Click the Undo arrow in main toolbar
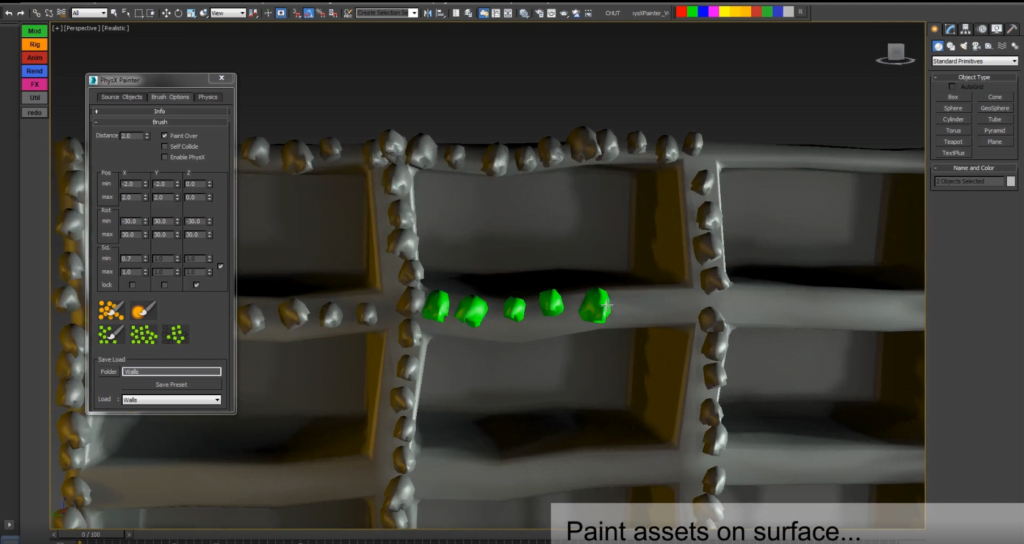The image size is (1024, 544). click(8, 13)
